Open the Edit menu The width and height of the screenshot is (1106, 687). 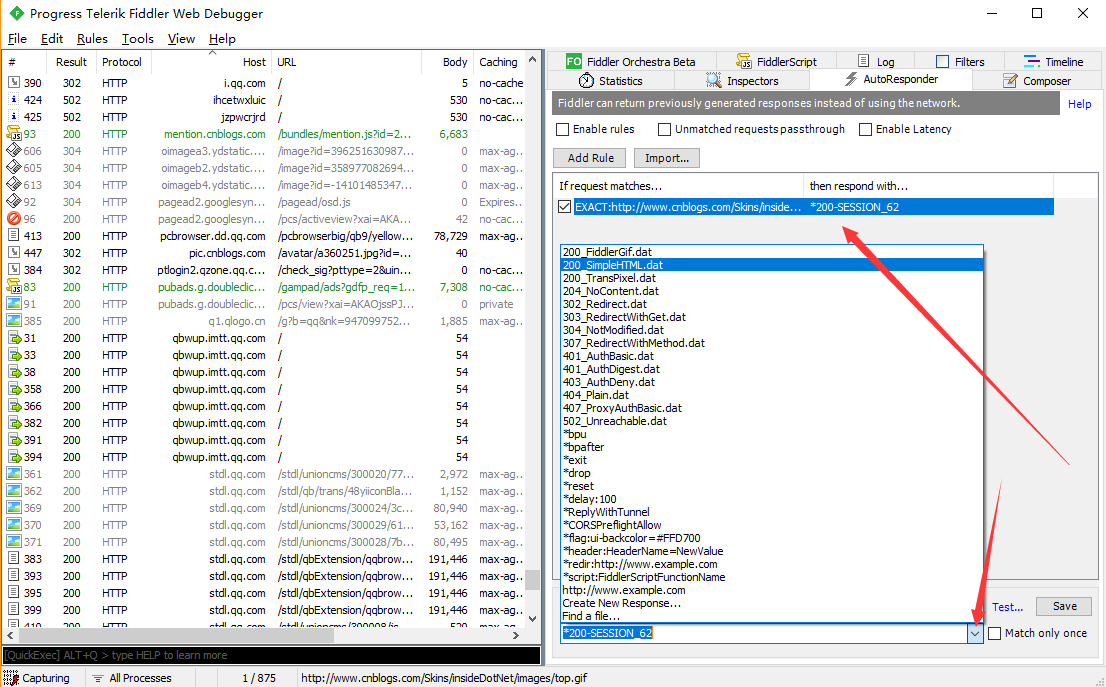point(52,39)
